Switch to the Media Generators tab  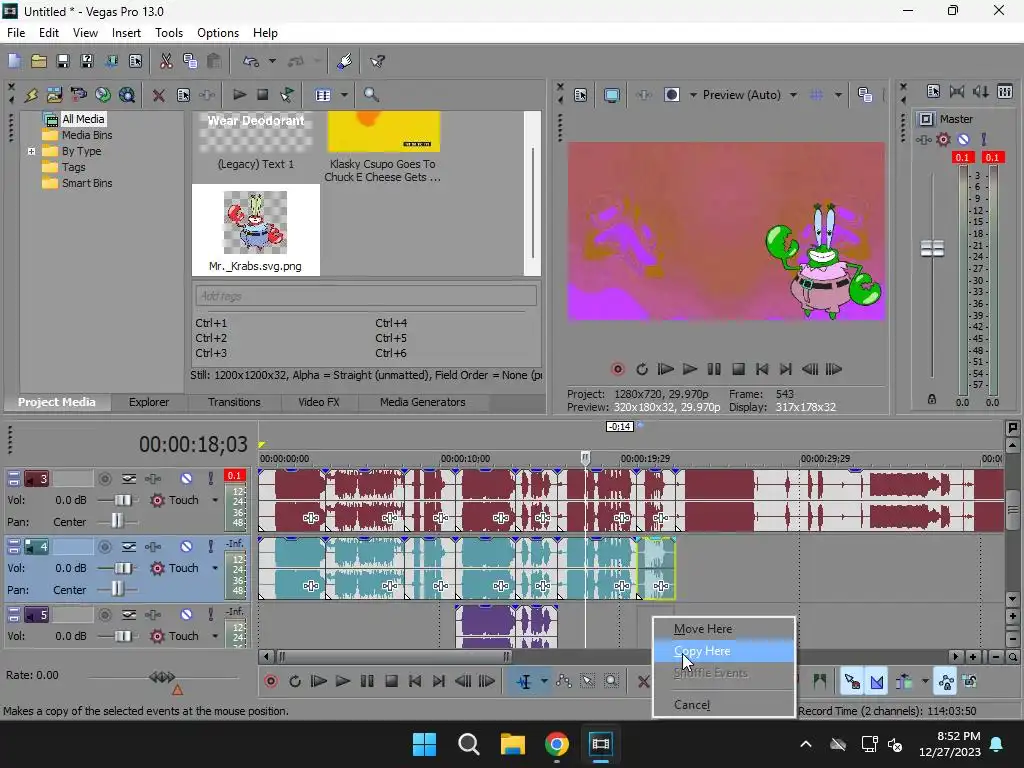click(423, 402)
